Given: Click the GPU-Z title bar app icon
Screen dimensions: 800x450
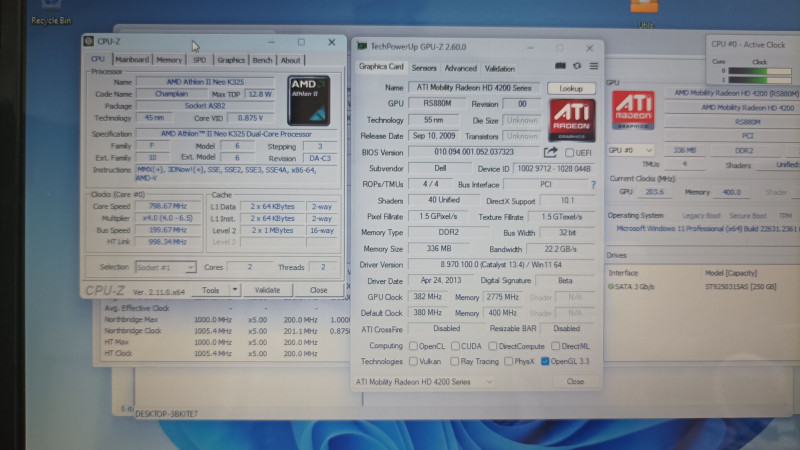Looking at the screenshot, I should (362, 46).
